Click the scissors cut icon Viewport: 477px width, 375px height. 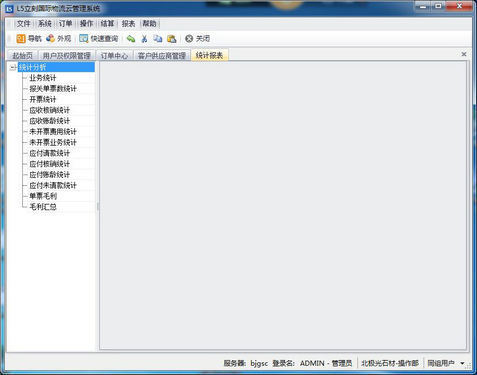(x=144, y=39)
